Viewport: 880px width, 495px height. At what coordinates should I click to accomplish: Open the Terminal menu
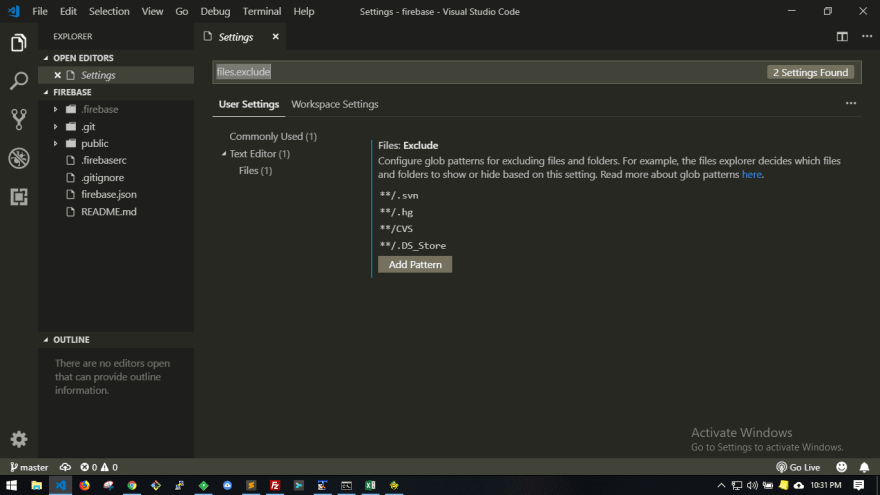262,11
